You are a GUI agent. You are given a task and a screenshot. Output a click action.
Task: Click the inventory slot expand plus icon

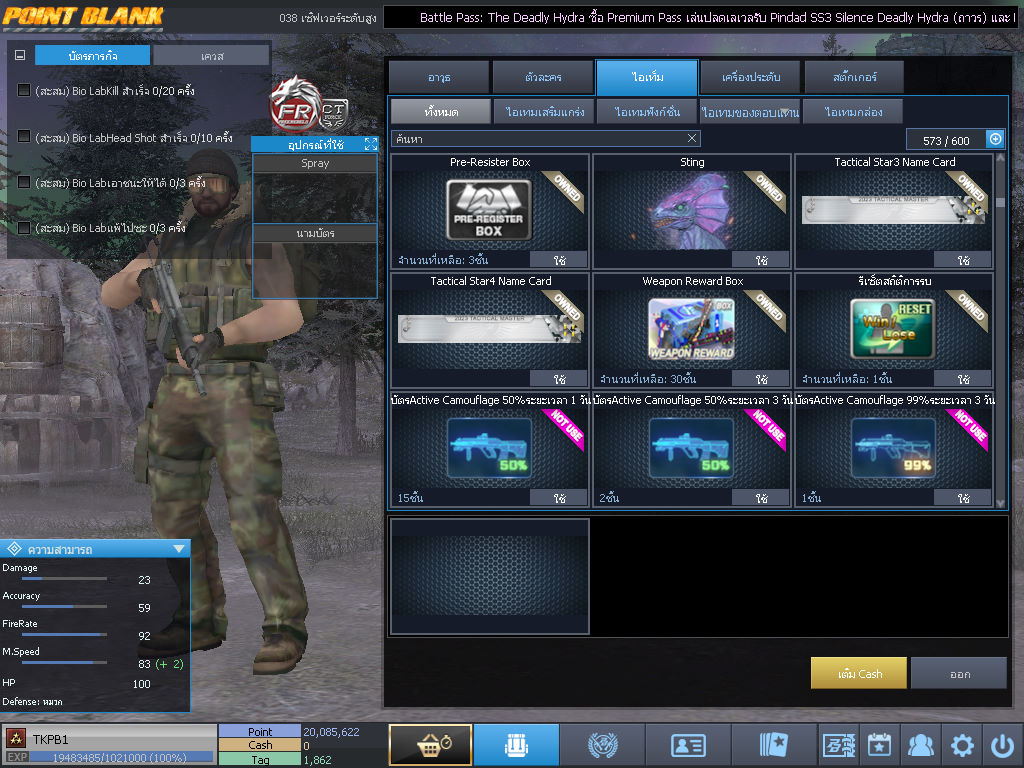click(995, 139)
